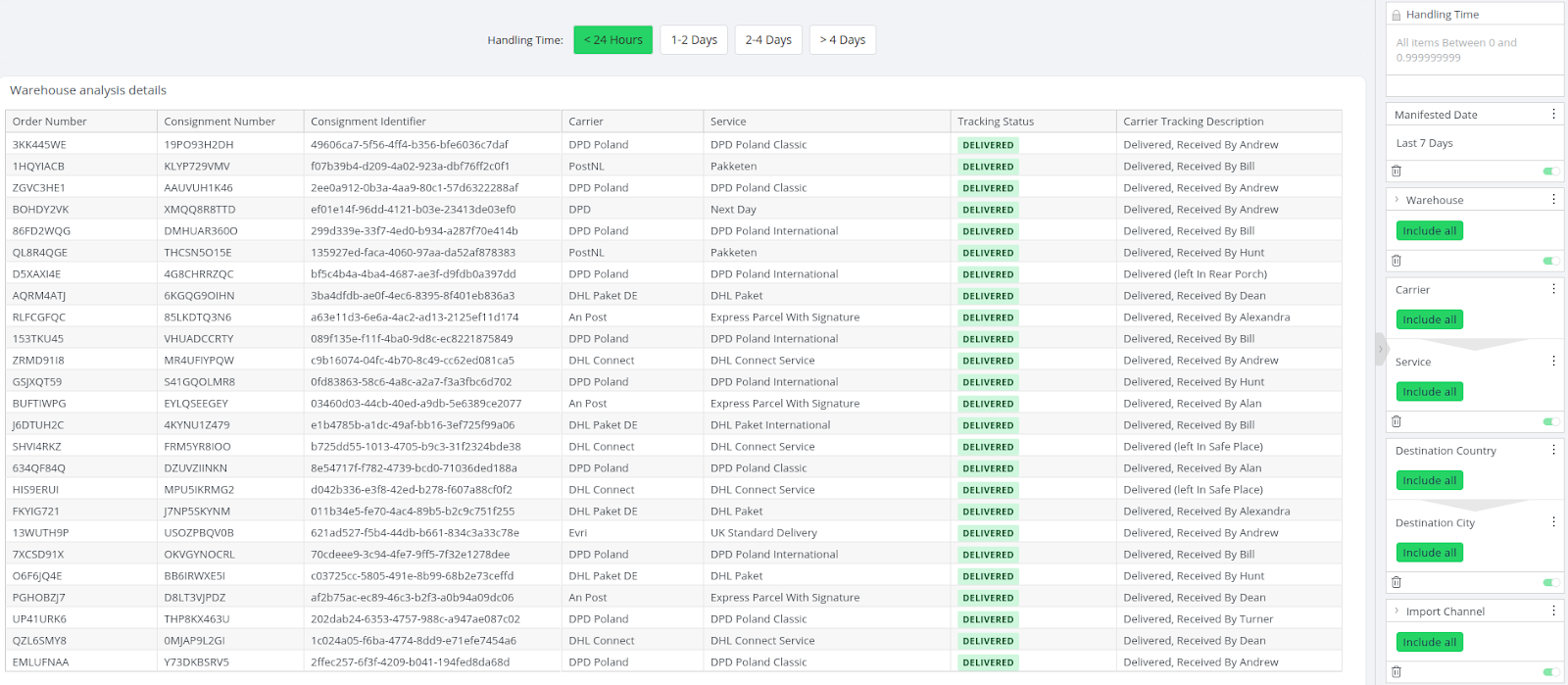Click the Evri carrier cell
The height and width of the screenshot is (685, 1568).
pos(578,533)
